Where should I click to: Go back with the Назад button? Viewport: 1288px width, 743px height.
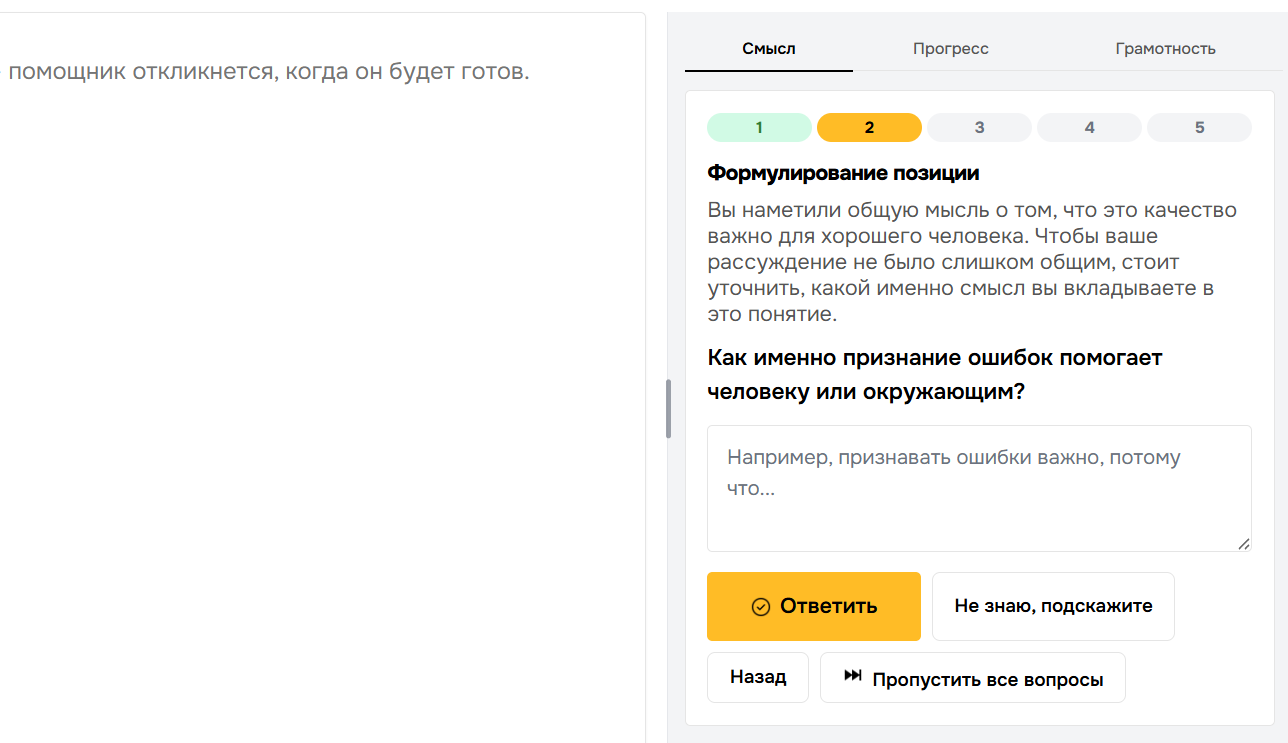tap(757, 677)
